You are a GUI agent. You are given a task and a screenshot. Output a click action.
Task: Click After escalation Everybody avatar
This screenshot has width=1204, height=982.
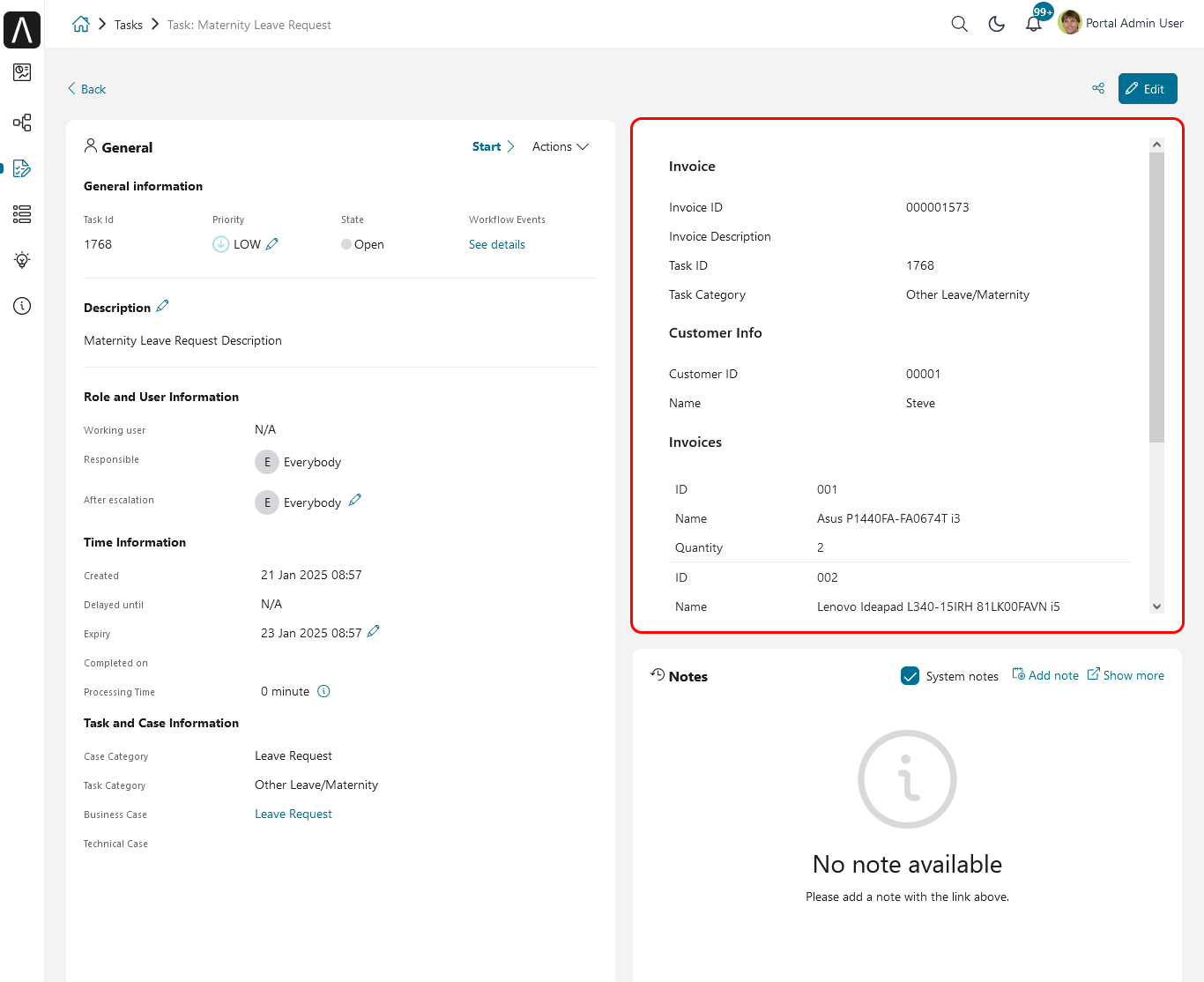click(267, 502)
